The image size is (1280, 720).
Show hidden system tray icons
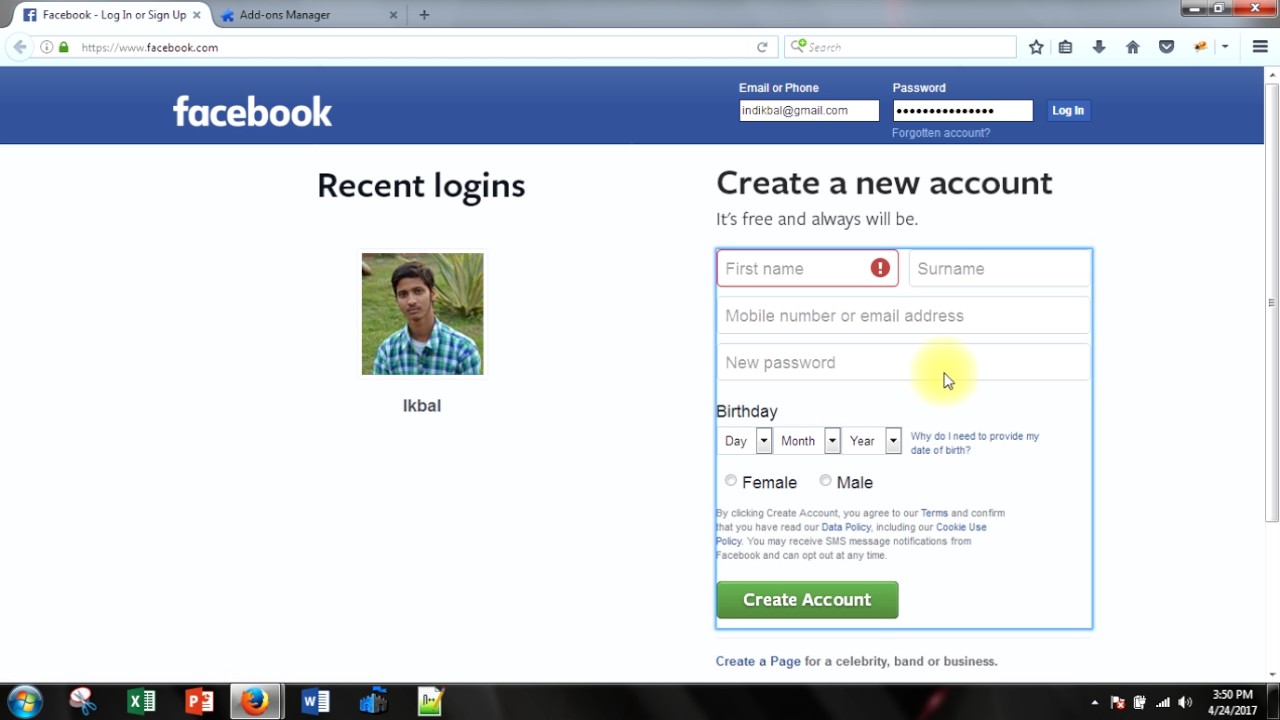click(x=1094, y=702)
